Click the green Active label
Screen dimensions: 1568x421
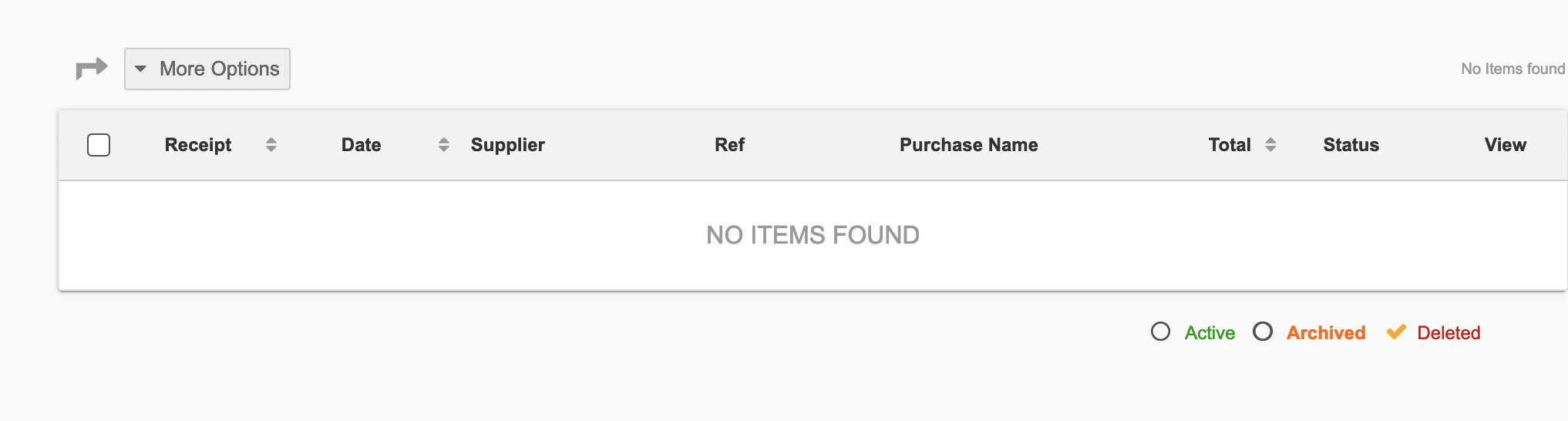pyautogui.click(x=1210, y=333)
